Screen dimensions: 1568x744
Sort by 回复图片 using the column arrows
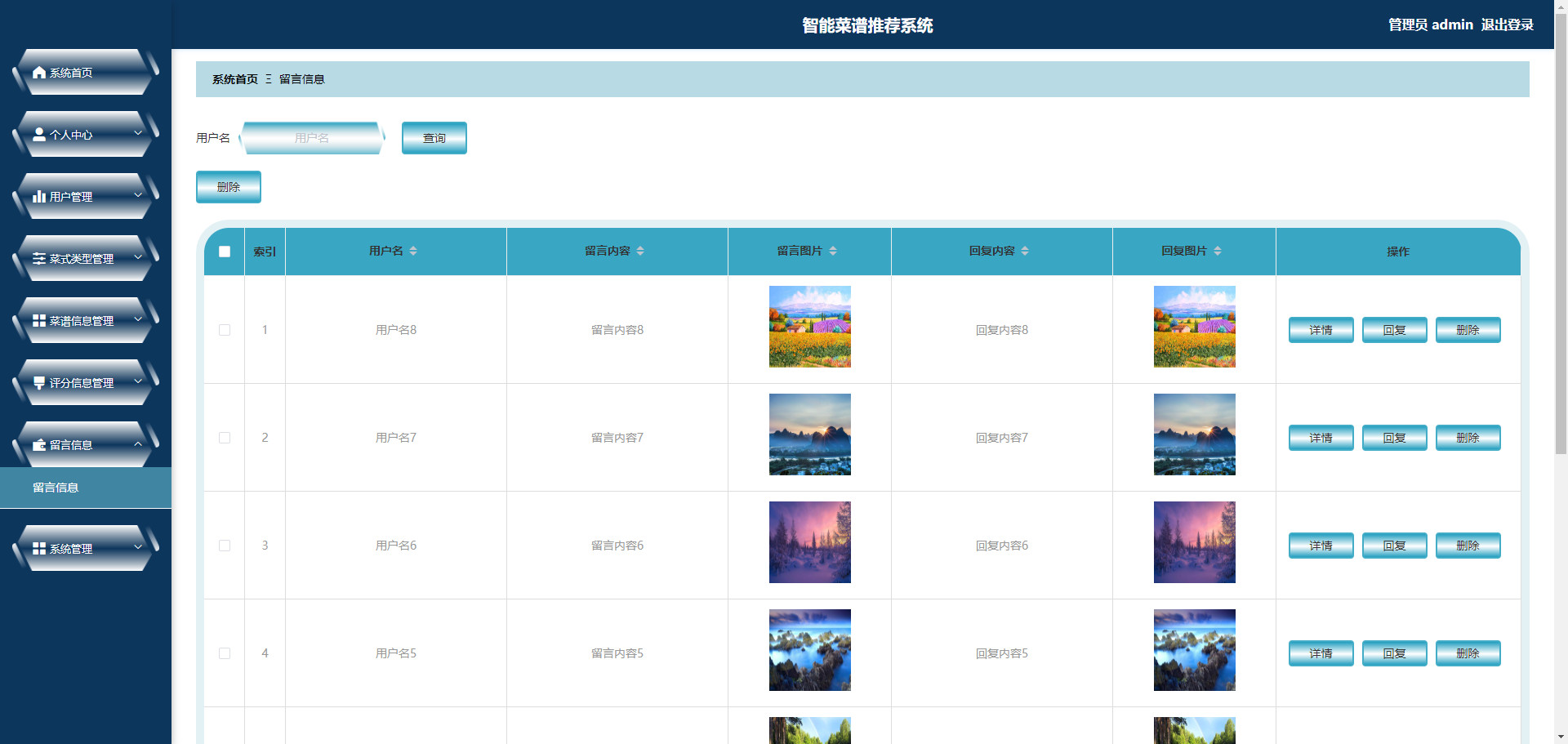(1218, 251)
